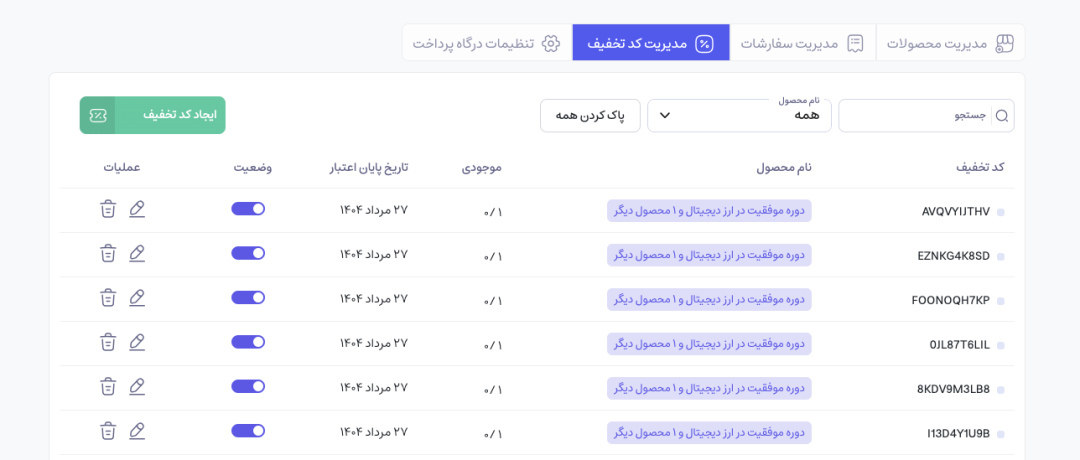
Task: Disable status toggle for code AVQVYIJTHV
Action: 248,209
